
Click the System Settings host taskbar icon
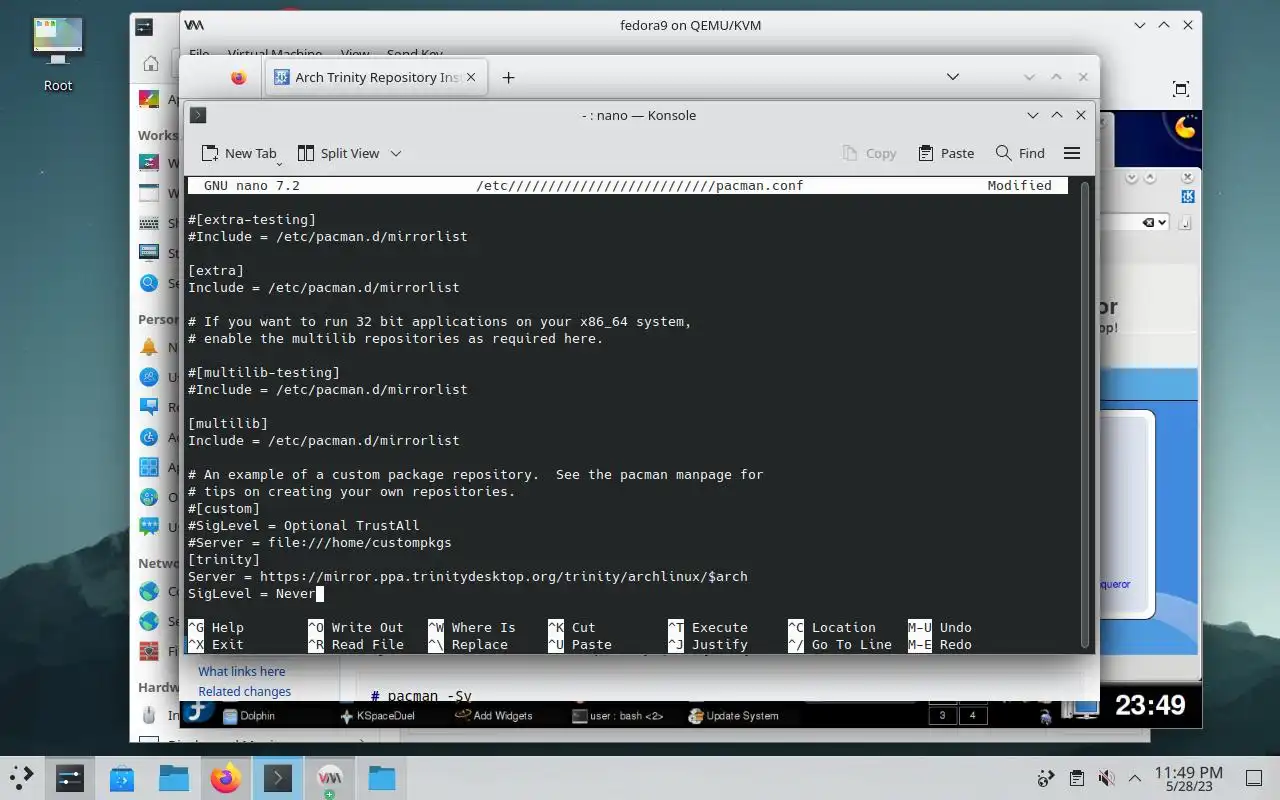pyautogui.click(x=70, y=778)
